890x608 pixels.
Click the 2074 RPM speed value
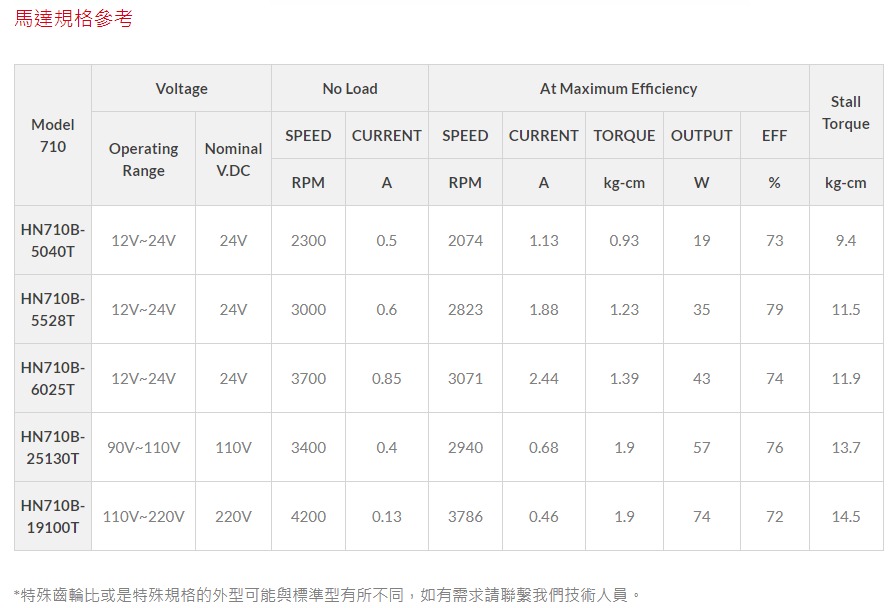coord(465,240)
